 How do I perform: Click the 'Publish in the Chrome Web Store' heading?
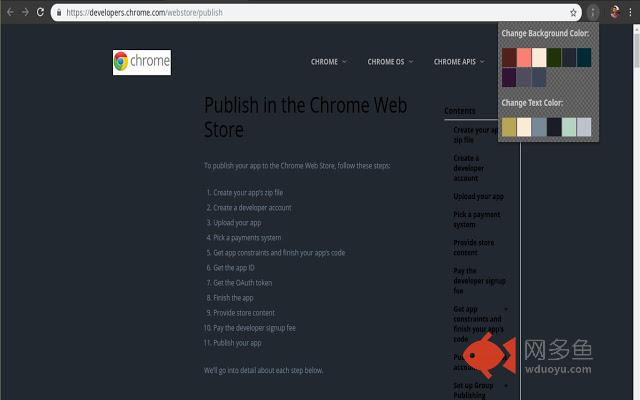pyautogui.click(x=305, y=118)
